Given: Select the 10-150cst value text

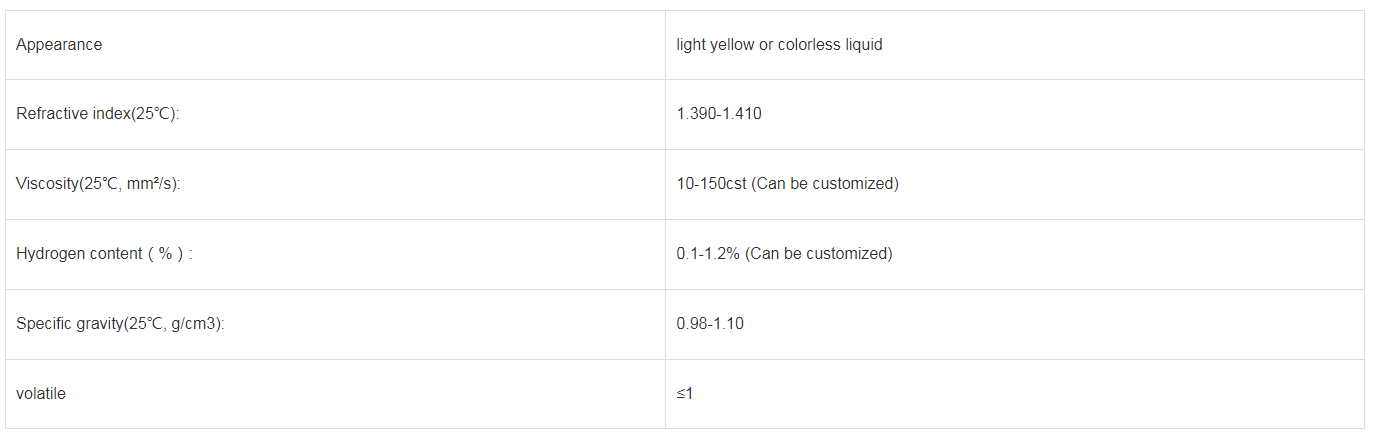Looking at the screenshot, I should (x=712, y=184).
